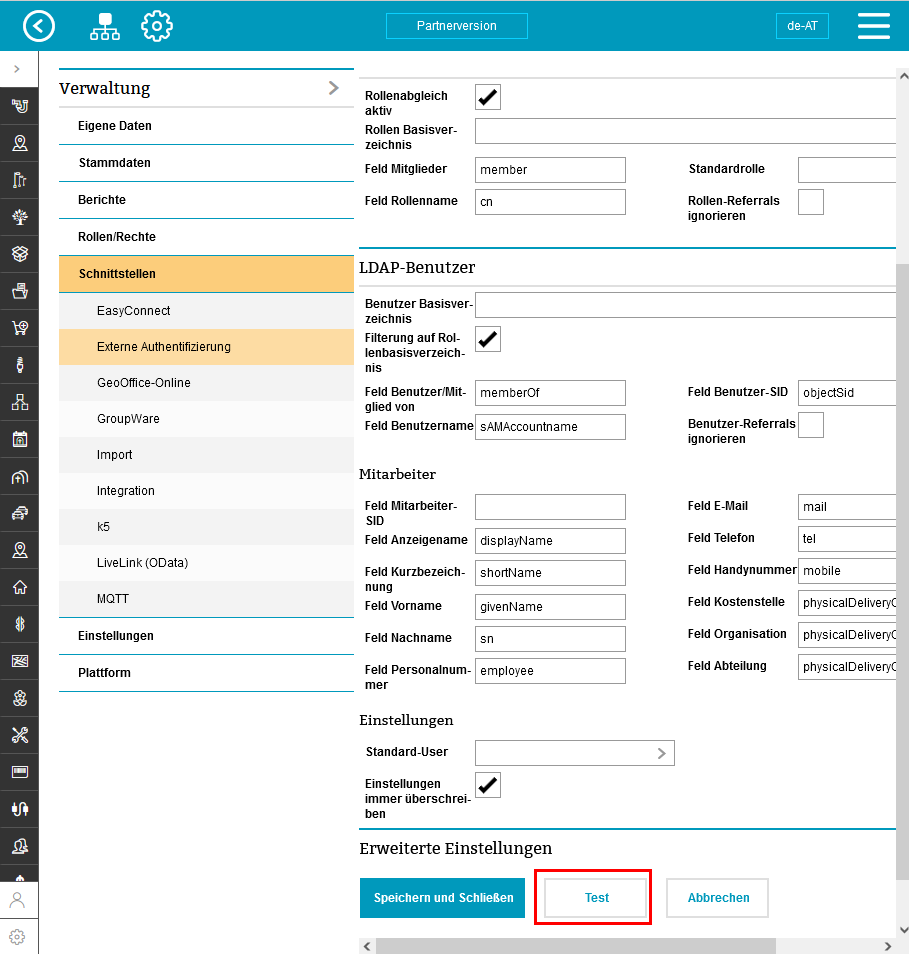Image resolution: width=909 pixels, height=954 pixels.
Task: Check Benutzer-Referrals ignorieren checkbox
Action: click(x=811, y=425)
